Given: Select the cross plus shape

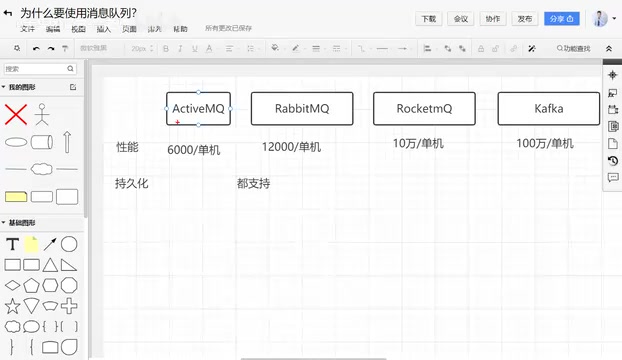Looking at the screenshot, I should (x=69, y=306).
